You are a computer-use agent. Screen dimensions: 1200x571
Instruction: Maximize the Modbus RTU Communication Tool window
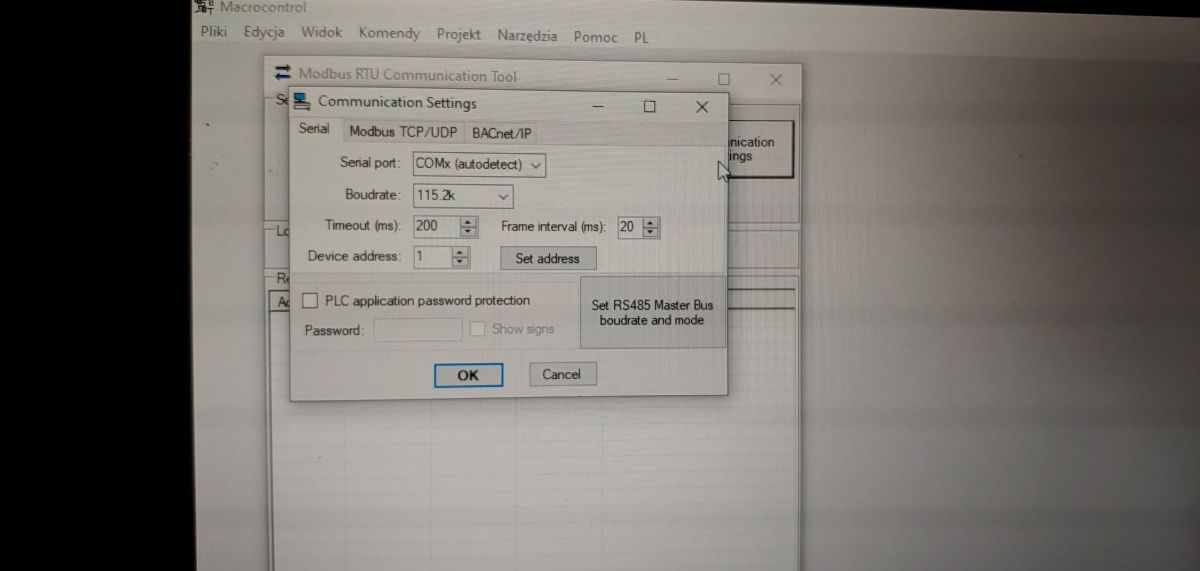(x=724, y=79)
